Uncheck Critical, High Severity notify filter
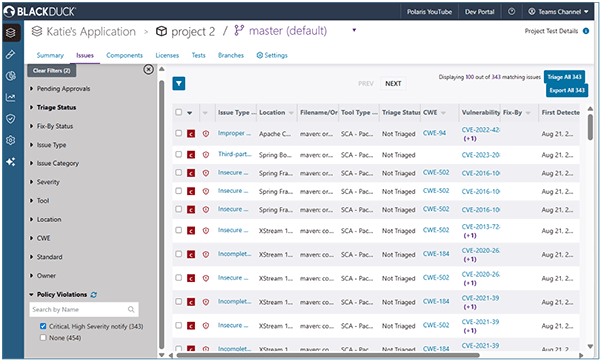The width and height of the screenshot is (600, 360). tap(43, 326)
